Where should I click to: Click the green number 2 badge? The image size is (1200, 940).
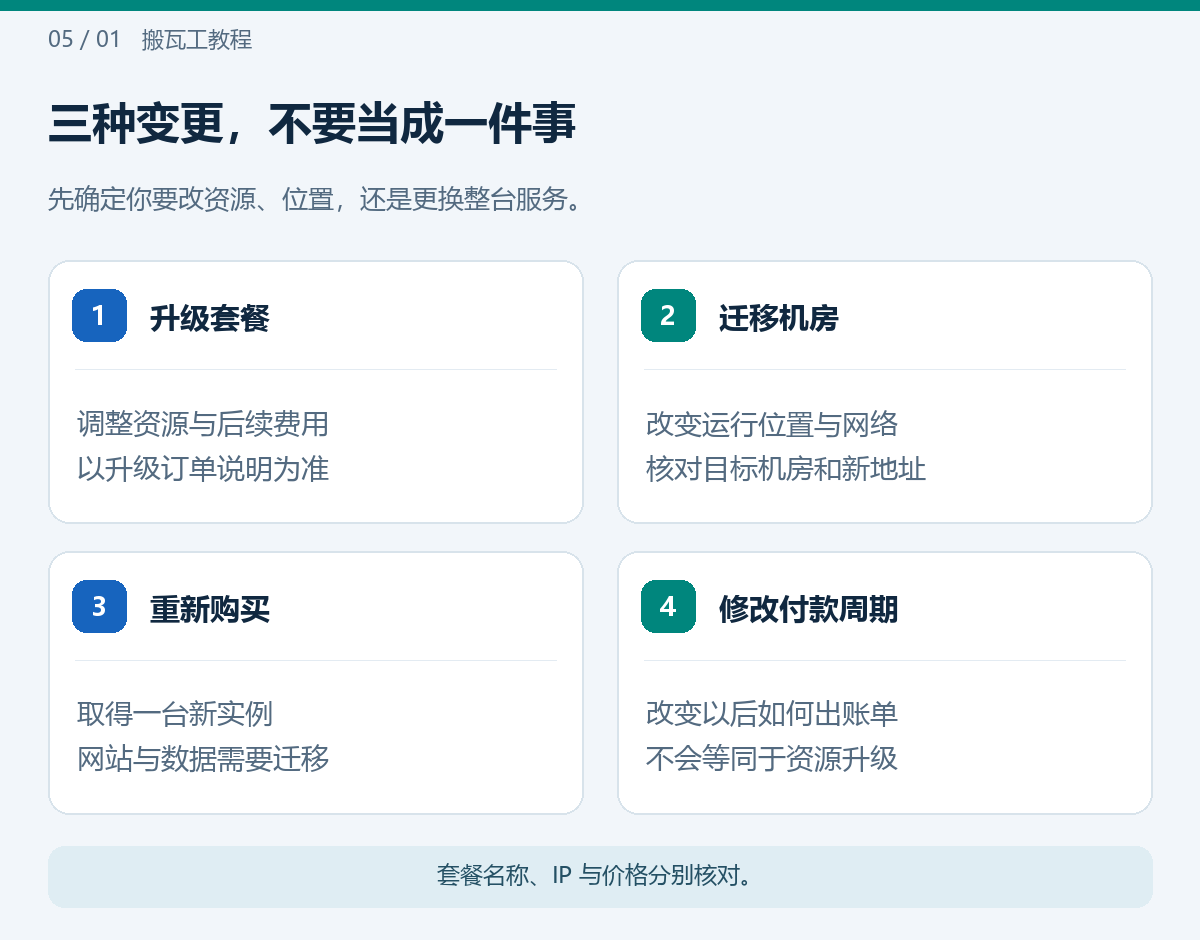(x=668, y=315)
